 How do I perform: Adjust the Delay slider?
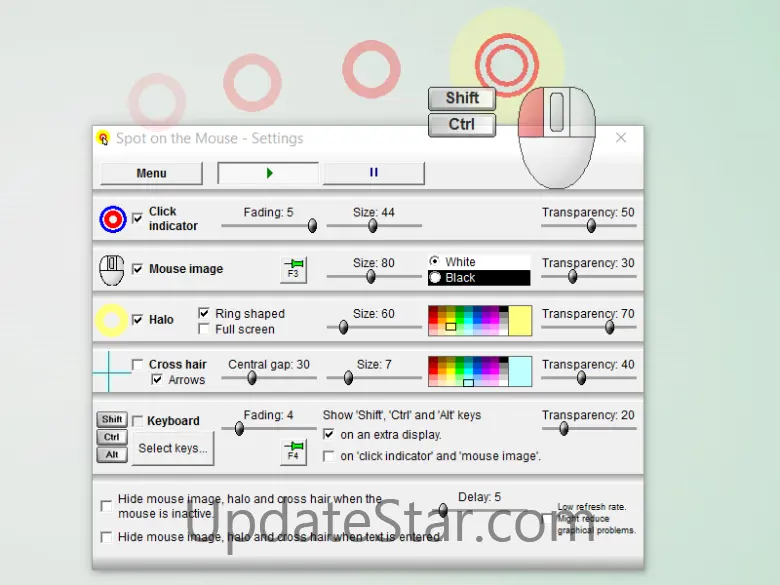tap(479, 510)
